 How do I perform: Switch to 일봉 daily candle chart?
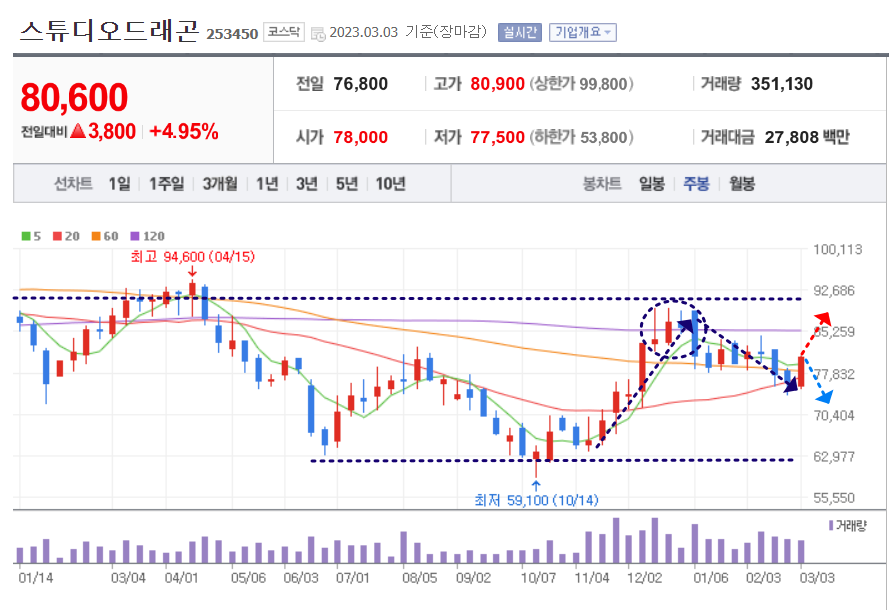651,184
